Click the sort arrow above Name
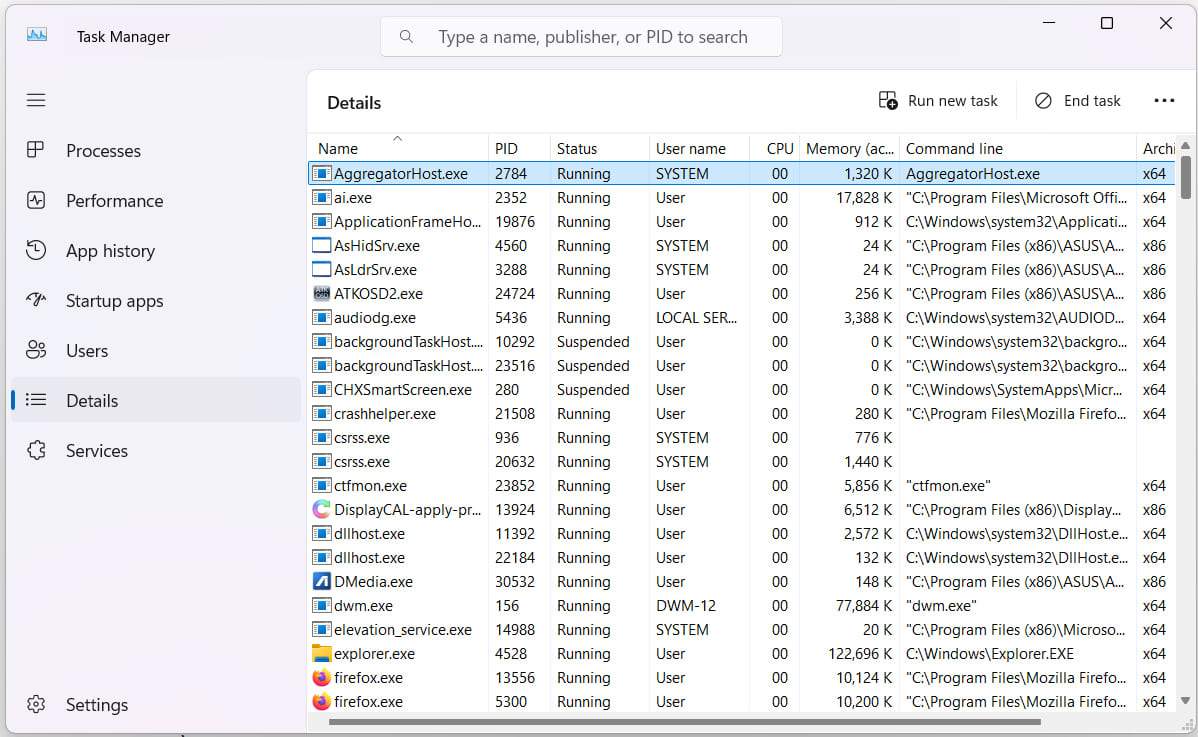Screen dimensions: 1198x737 click(397, 138)
